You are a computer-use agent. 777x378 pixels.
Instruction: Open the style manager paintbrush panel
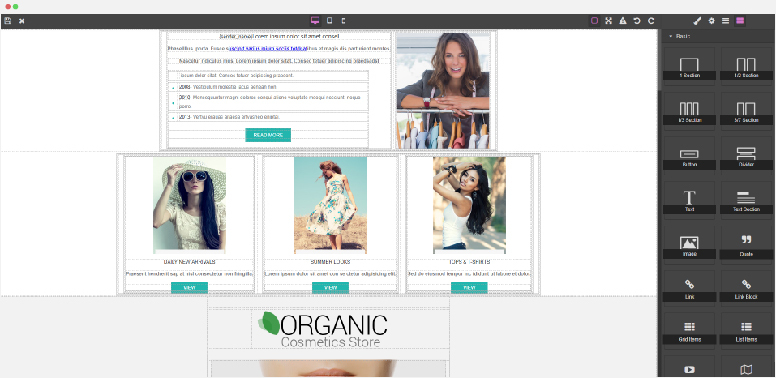(697, 21)
